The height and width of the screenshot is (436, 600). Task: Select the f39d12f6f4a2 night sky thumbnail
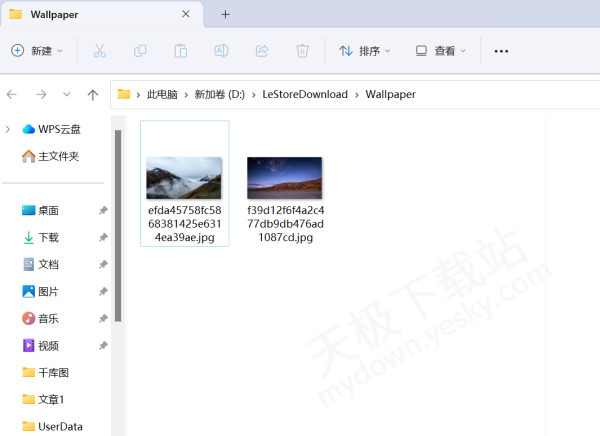[284, 178]
